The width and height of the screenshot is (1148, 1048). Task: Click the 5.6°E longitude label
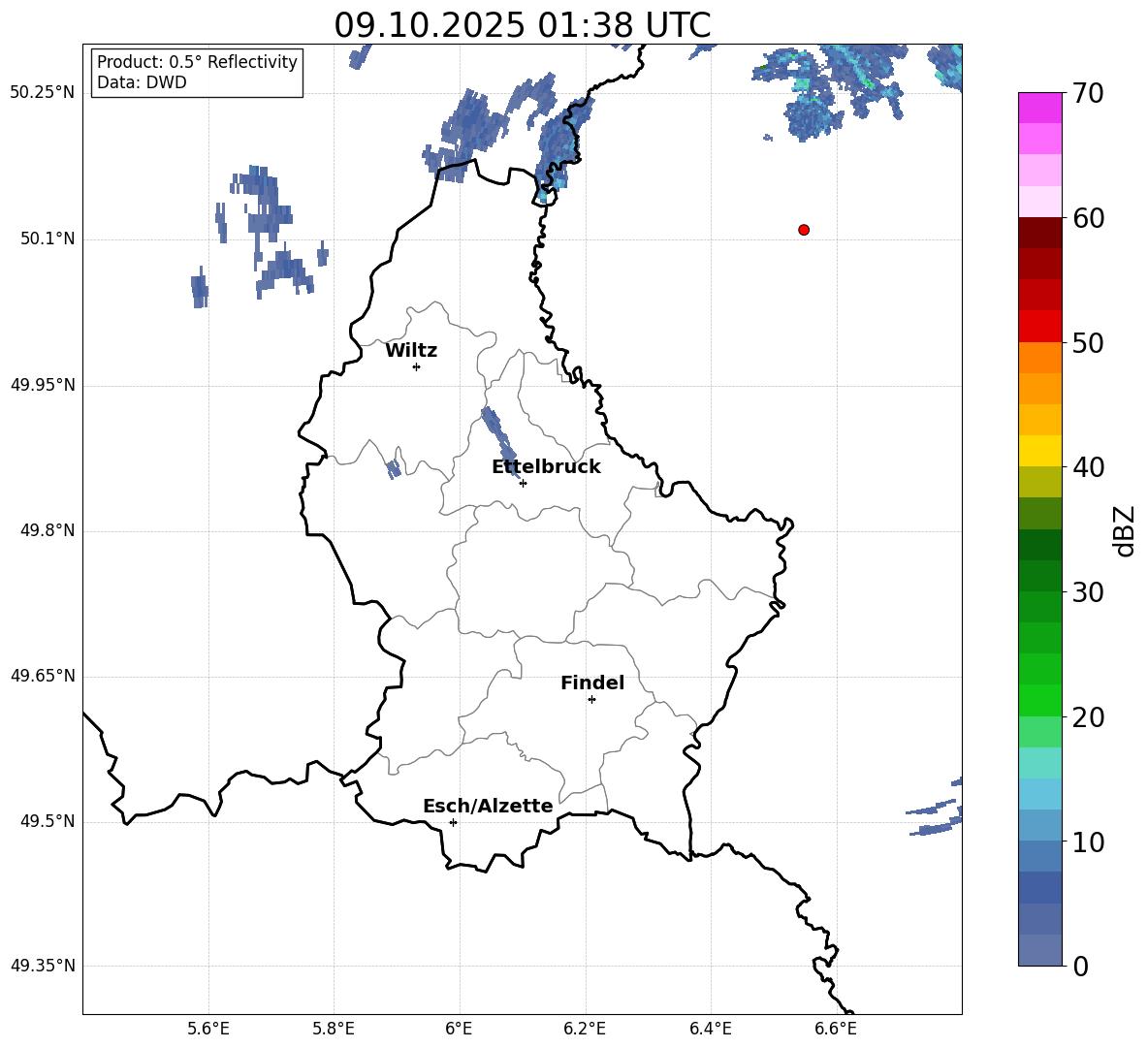tap(208, 1029)
